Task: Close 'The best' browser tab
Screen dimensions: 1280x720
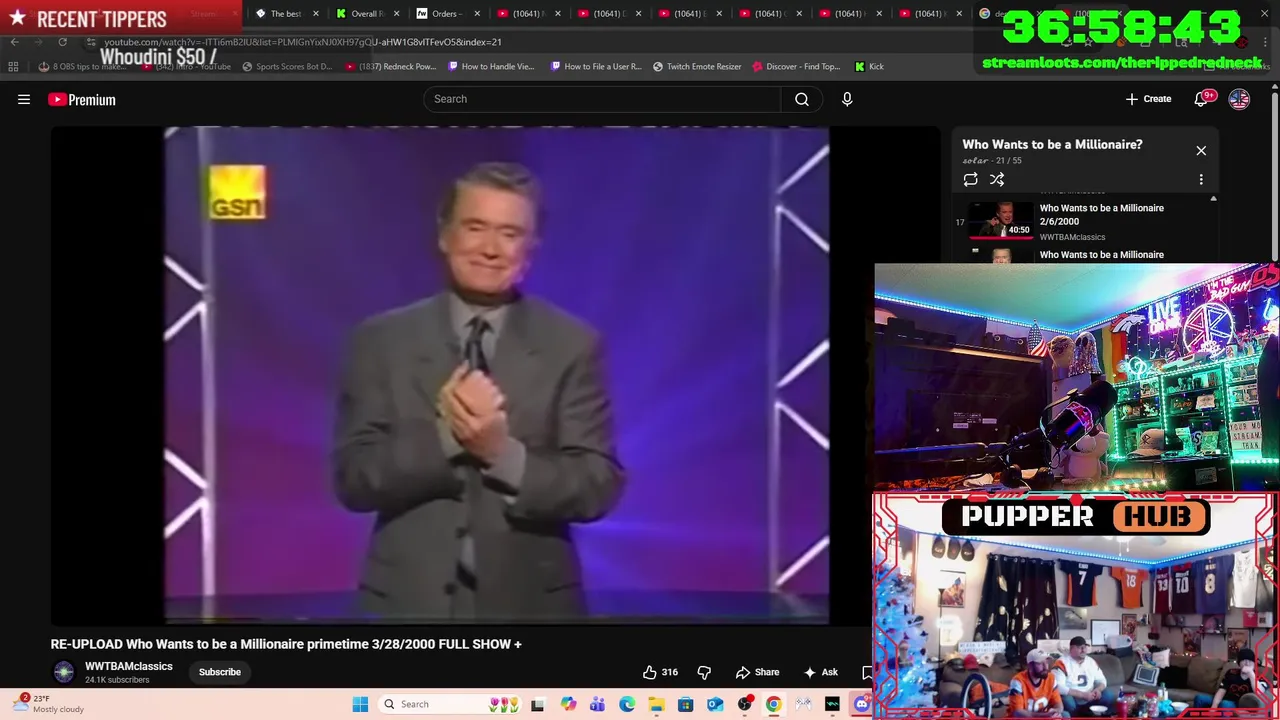Action: 316,14
